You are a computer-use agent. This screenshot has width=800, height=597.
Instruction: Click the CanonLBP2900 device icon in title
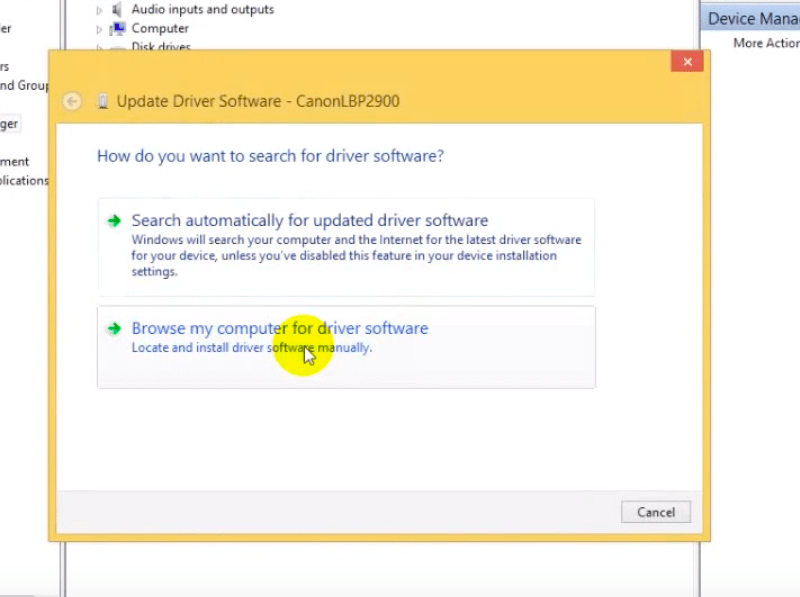pyautogui.click(x=103, y=102)
